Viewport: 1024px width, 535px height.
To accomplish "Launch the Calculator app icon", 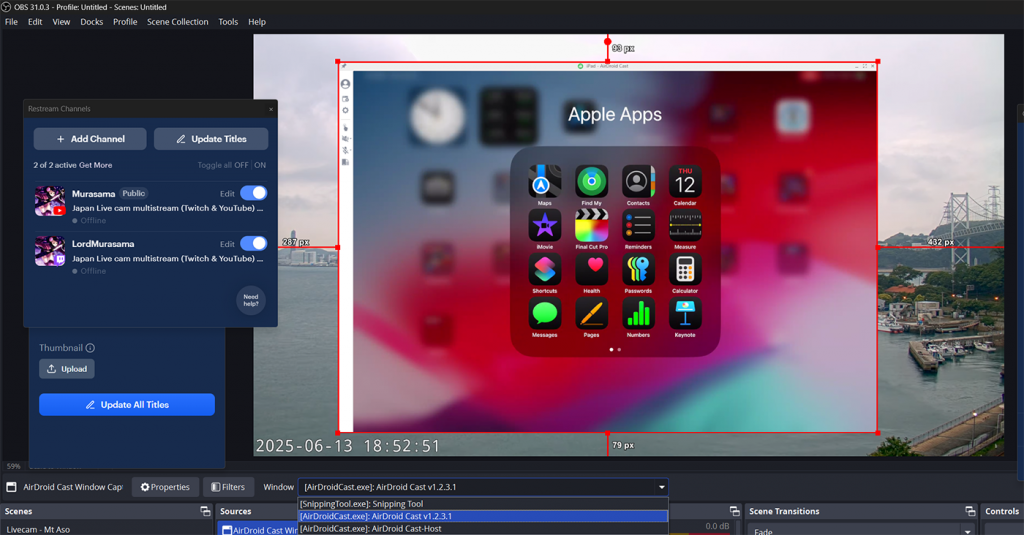I will point(684,269).
